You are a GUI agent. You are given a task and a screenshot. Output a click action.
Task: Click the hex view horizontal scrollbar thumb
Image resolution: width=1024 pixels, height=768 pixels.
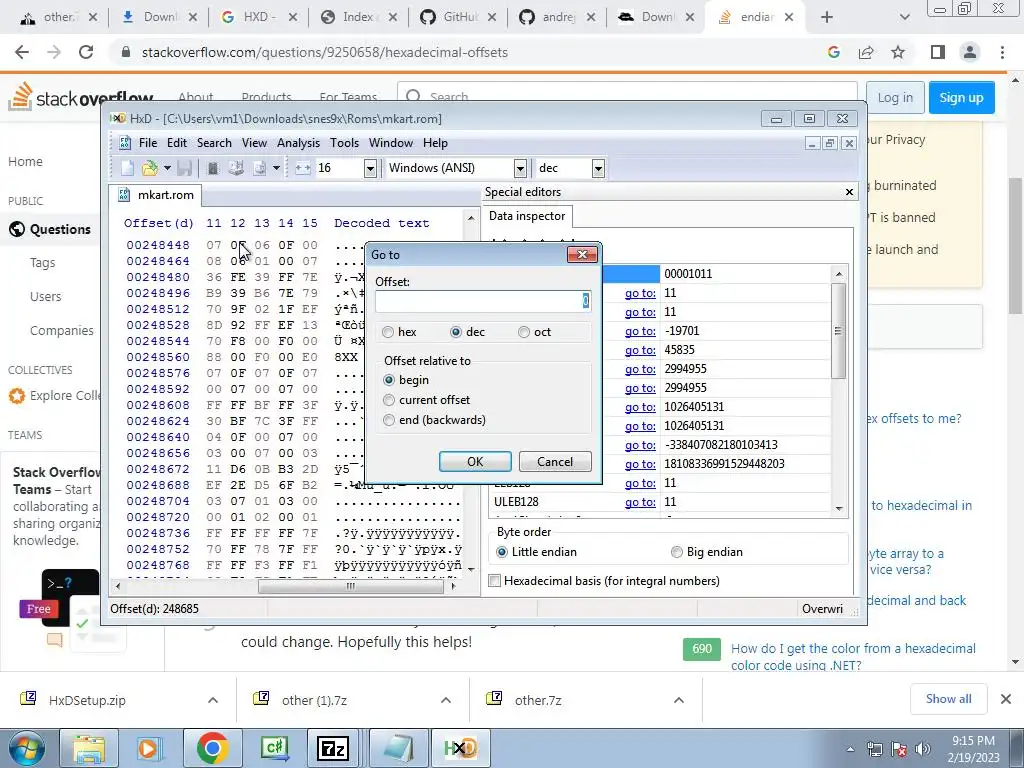(x=351, y=586)
